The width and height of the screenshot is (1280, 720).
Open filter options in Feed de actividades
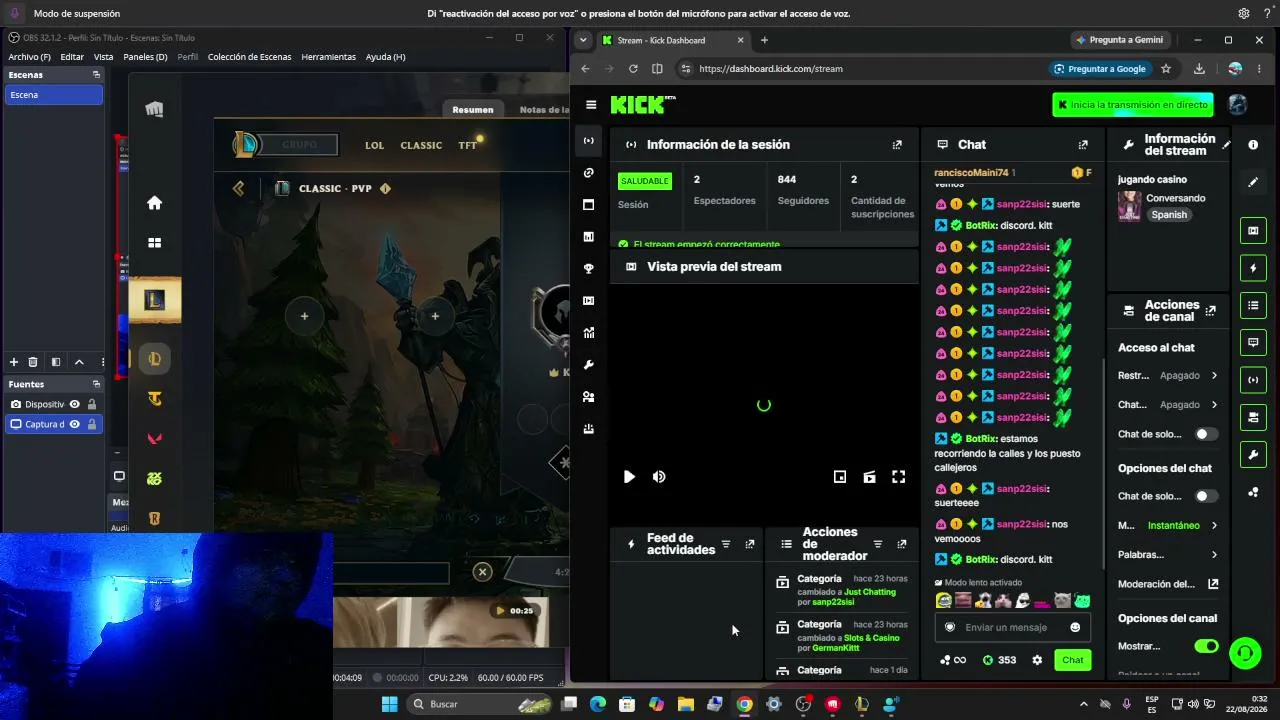(726, 544)
